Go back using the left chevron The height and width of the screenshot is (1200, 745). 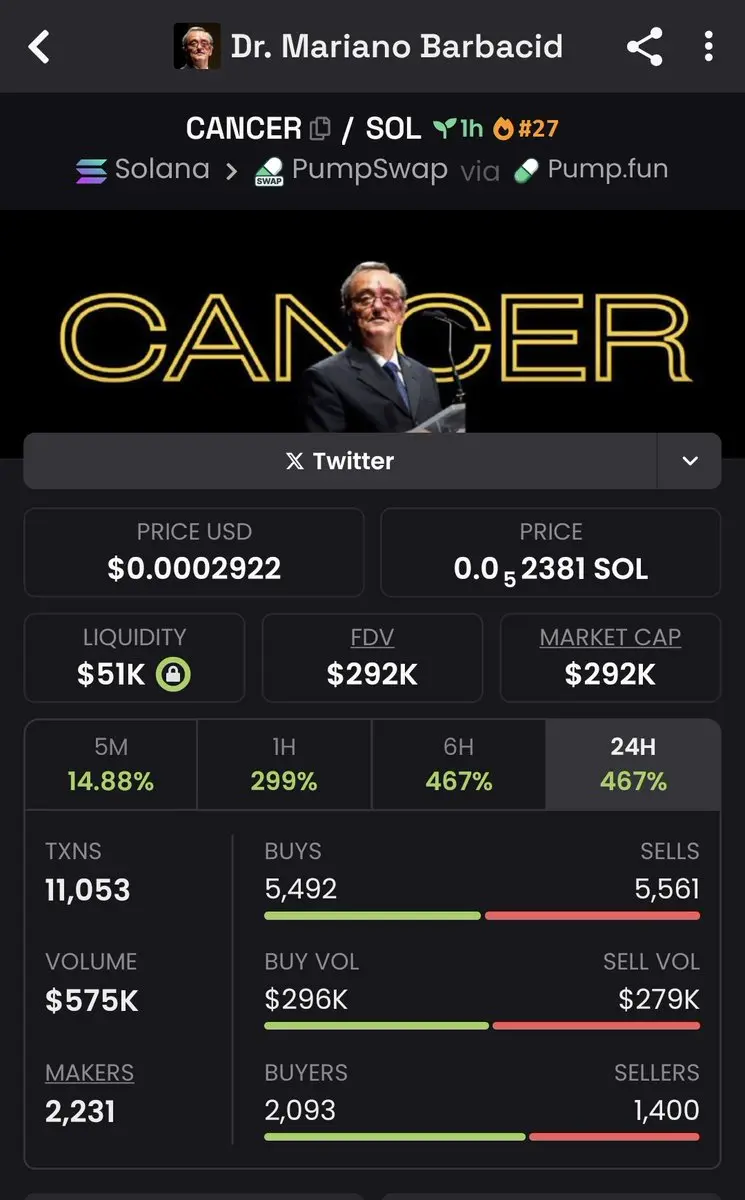click(x=39, y=46)
